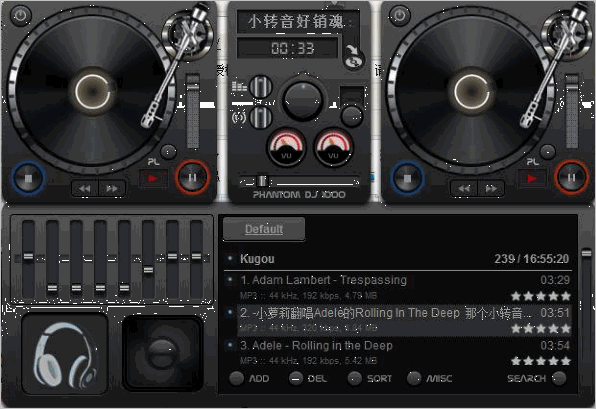596x409 pixels.
Task: Click the 03:54 duration of track 3
Action: (555, 346)
